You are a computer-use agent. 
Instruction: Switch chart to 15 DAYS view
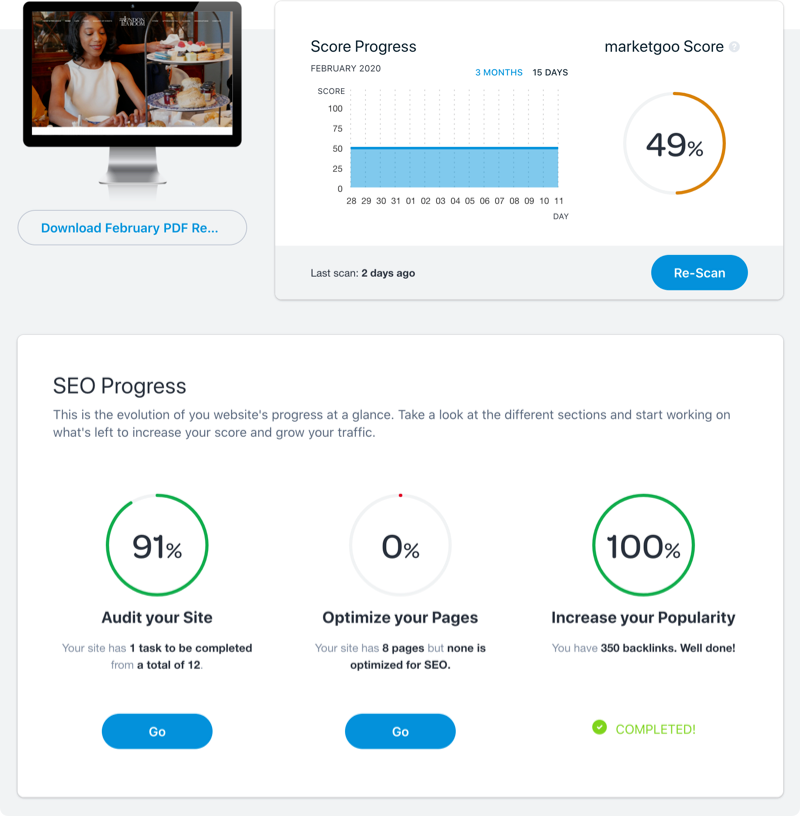[550, 73]
